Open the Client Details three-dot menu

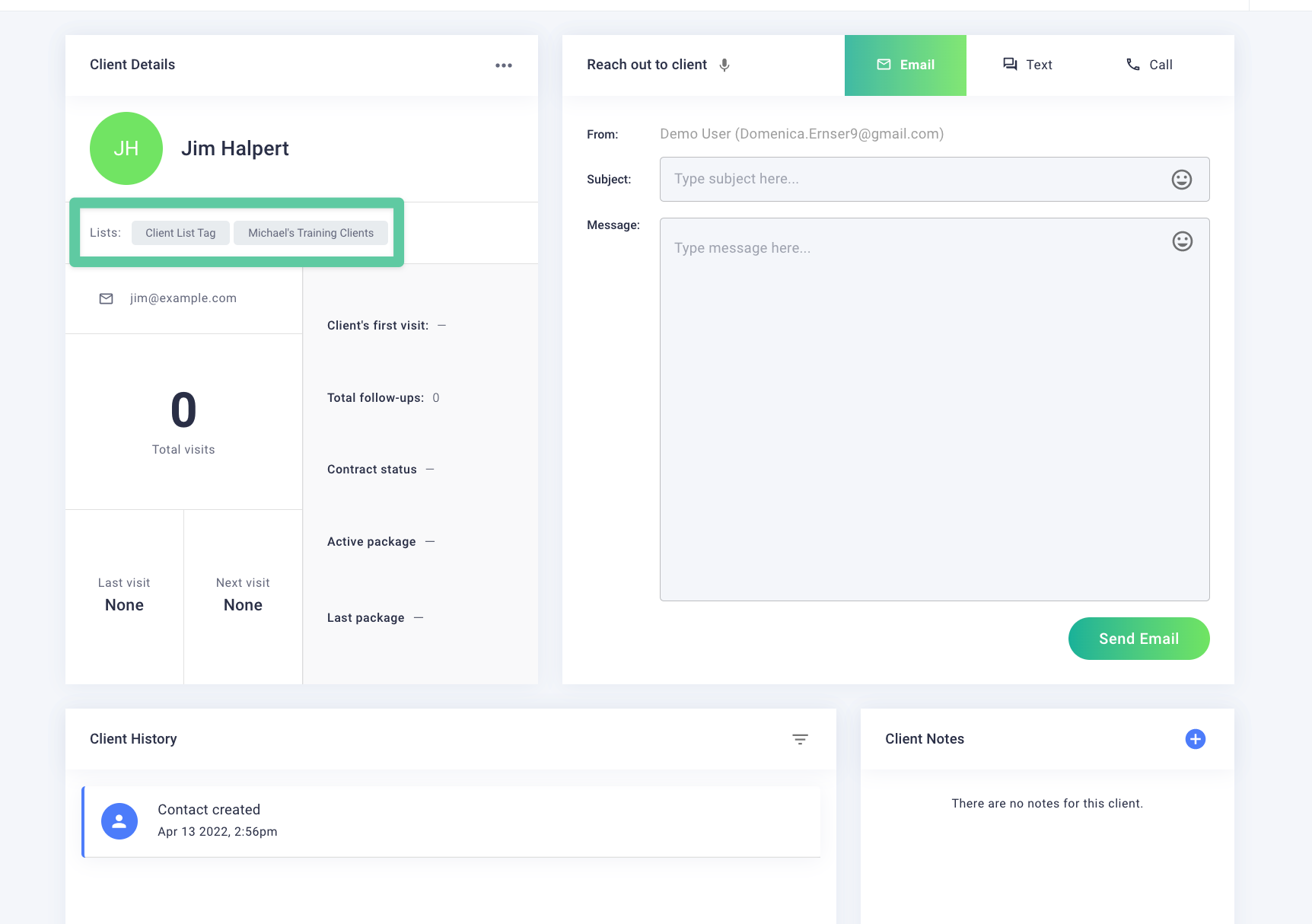(x=504, y=65)
